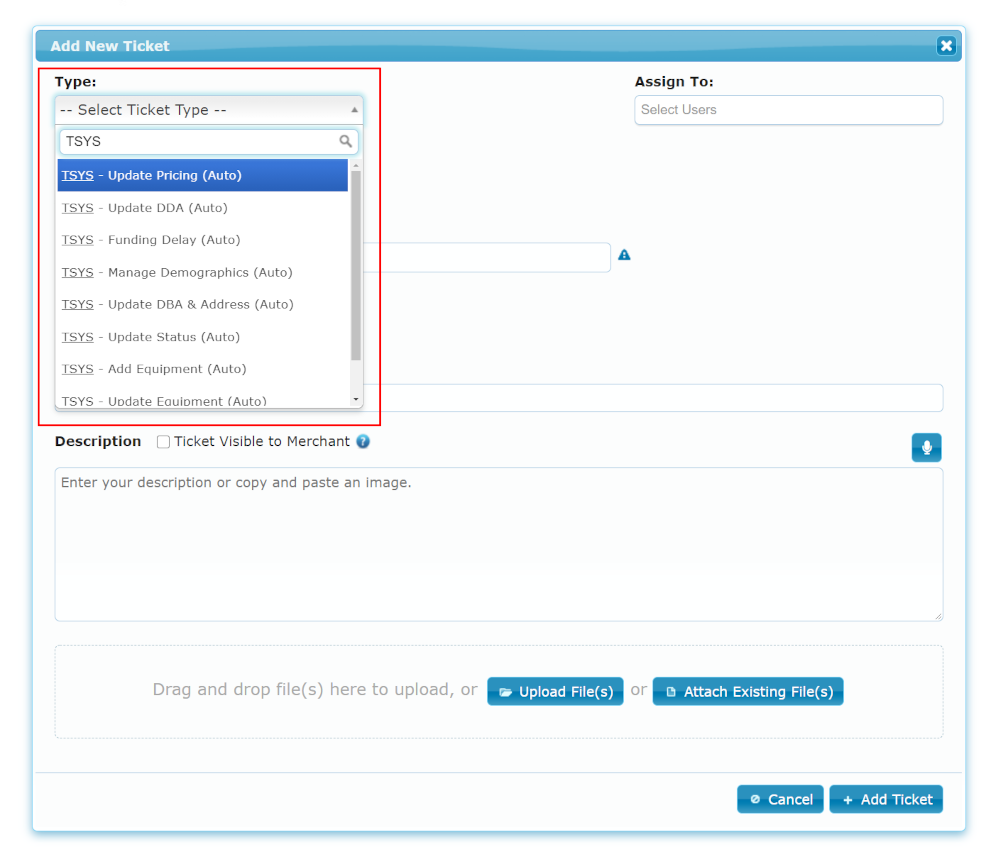
Task: Pick TSYS - Funding Delay (Auto)
Action: point(203,240)
